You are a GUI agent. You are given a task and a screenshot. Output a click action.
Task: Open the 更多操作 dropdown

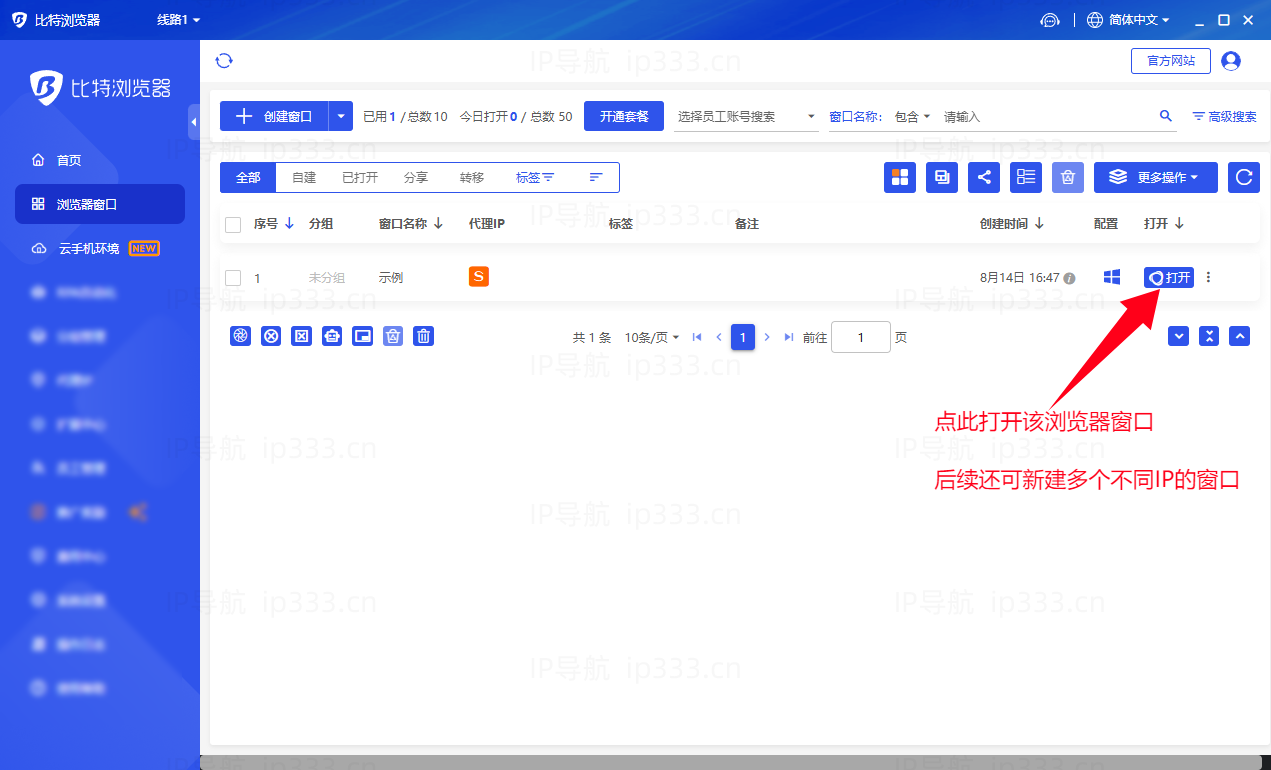pos(1155,177)
